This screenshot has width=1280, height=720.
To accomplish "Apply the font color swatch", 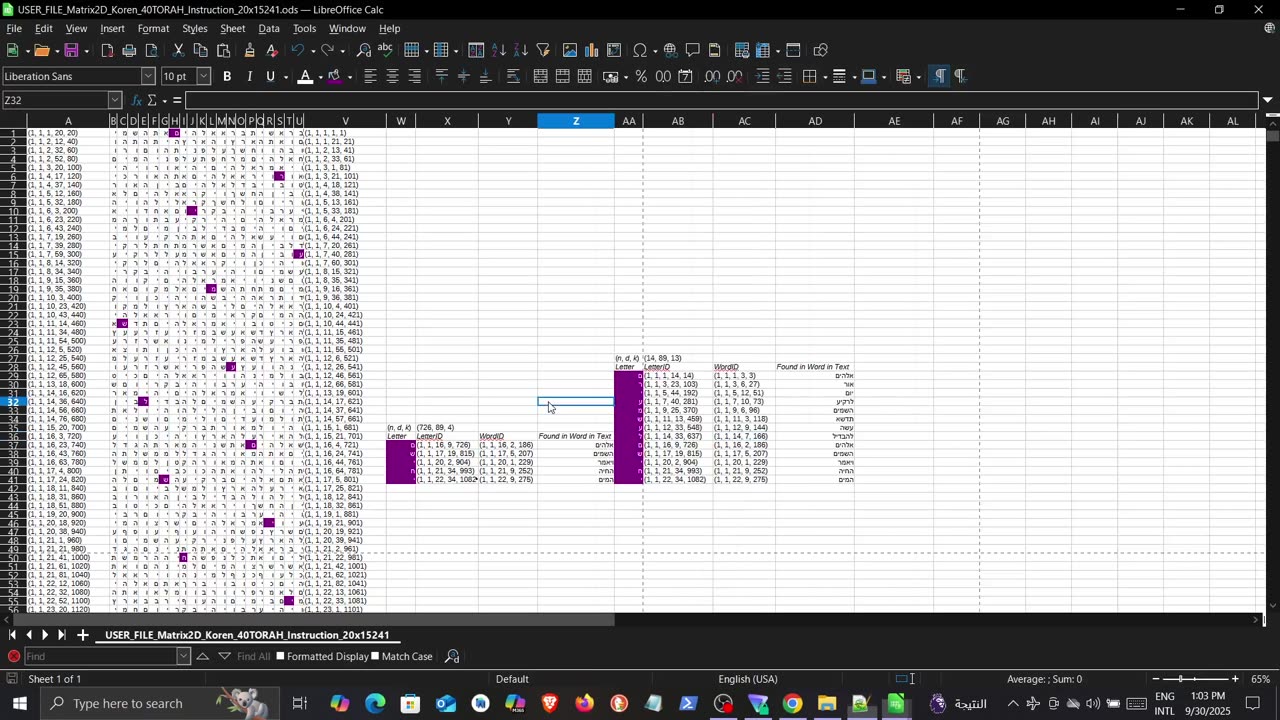I will click(306, 76).
